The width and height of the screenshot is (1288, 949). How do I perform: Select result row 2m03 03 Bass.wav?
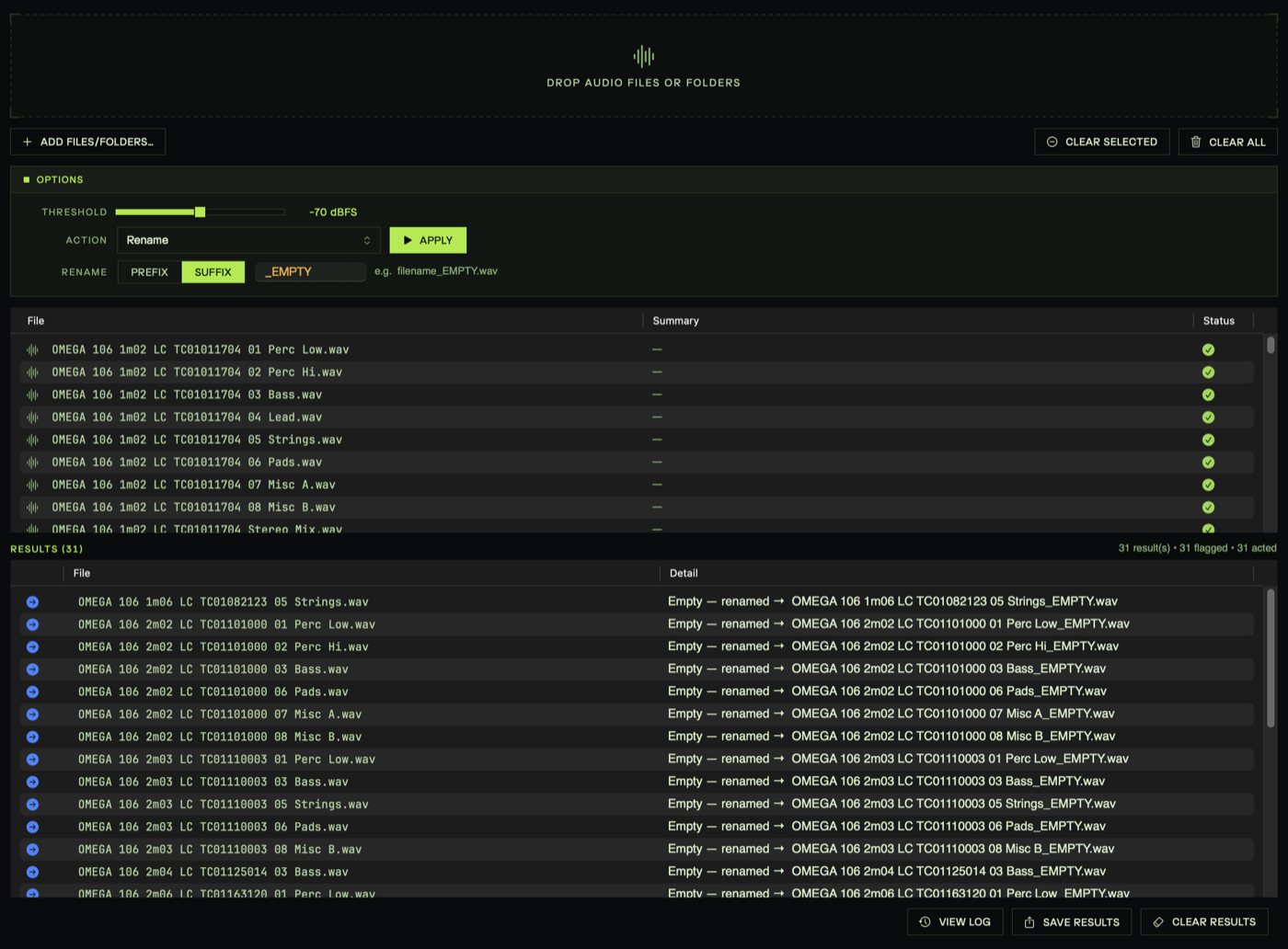pos(637,782)
